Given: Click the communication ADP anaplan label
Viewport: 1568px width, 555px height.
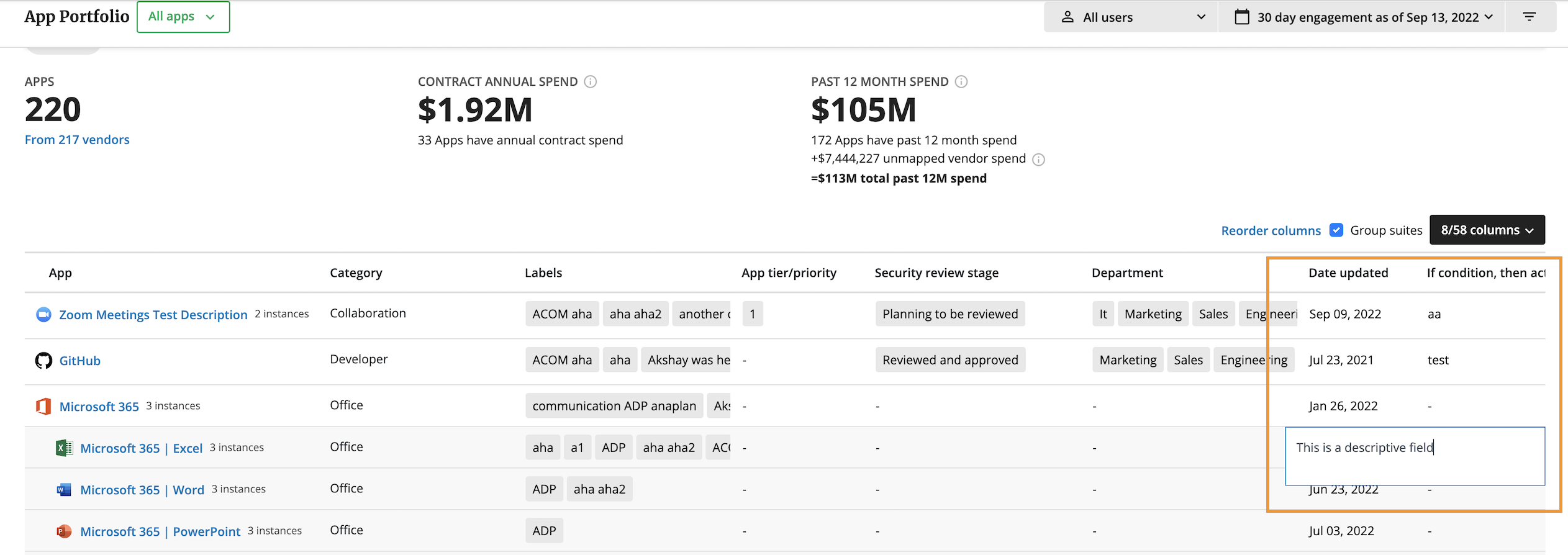Looking at the screenshot, I should [x=614, y=406].
